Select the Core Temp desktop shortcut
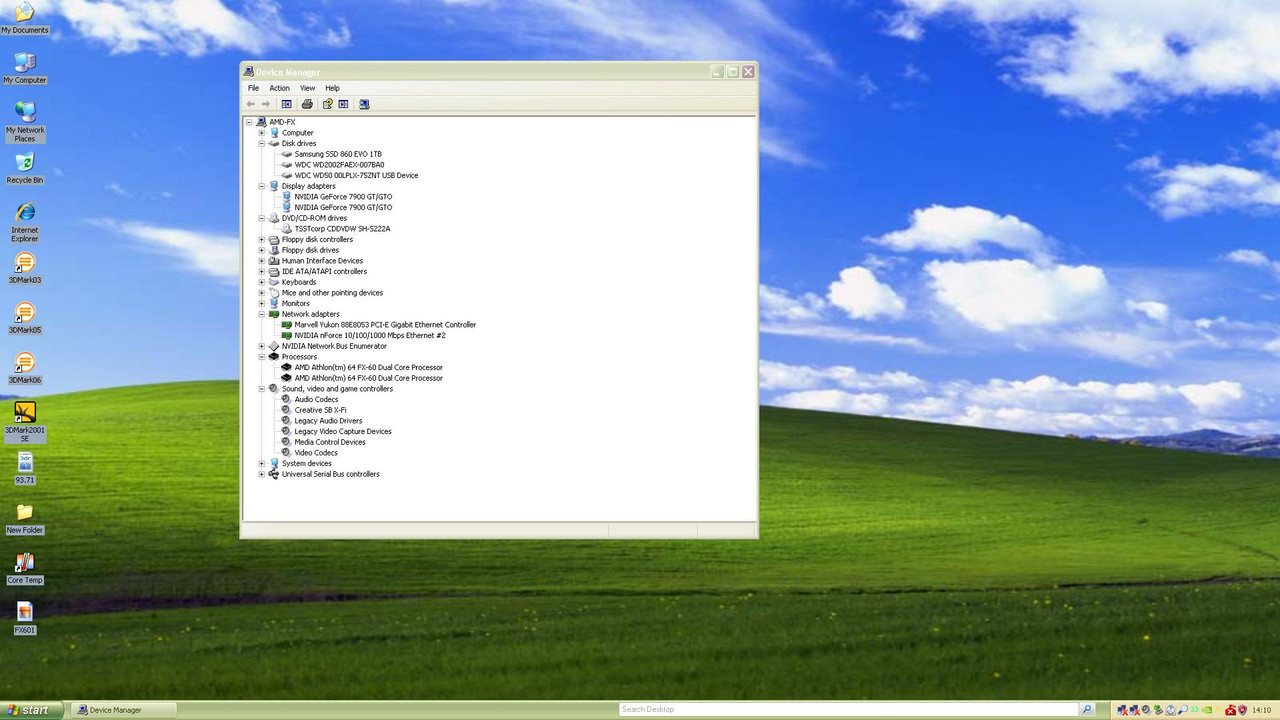The height and width of the screenshot is (720, 1280). (x=25, y=568)
